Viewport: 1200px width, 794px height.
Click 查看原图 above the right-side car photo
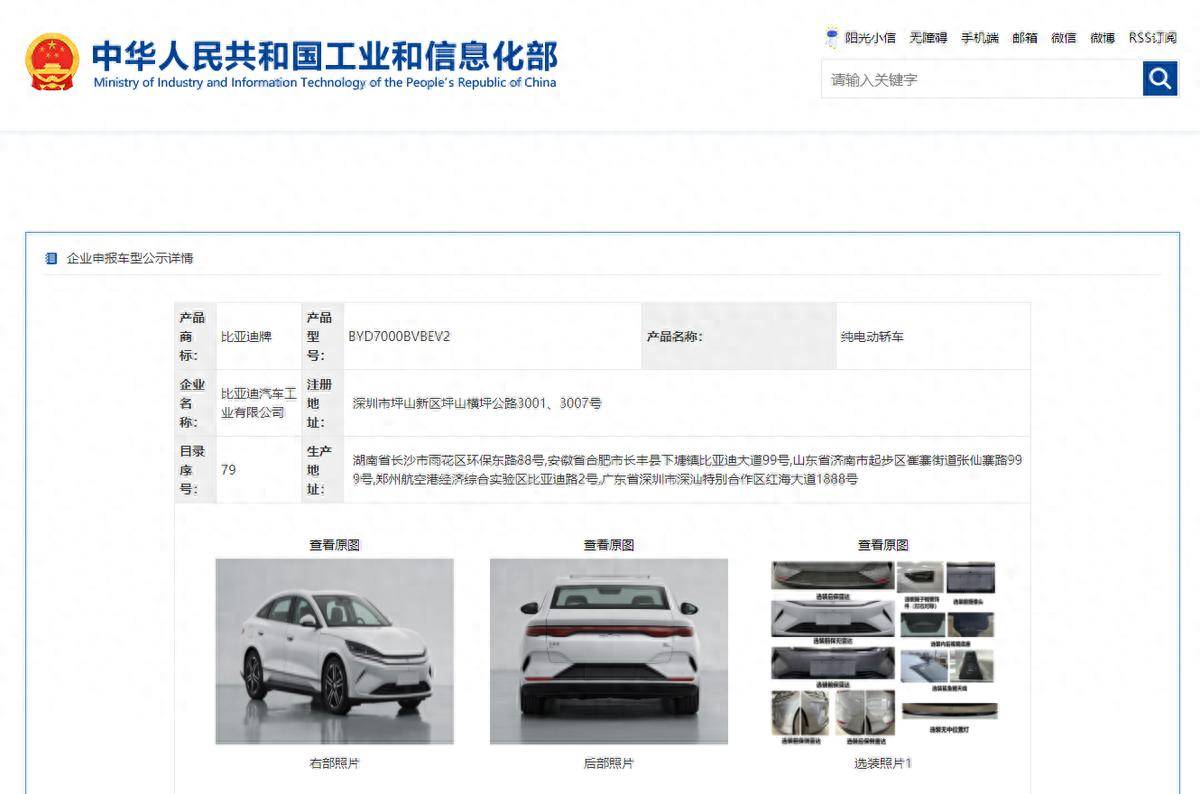coord(334,544)
